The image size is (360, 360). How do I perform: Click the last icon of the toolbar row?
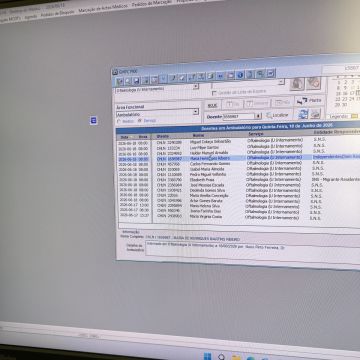271,73
